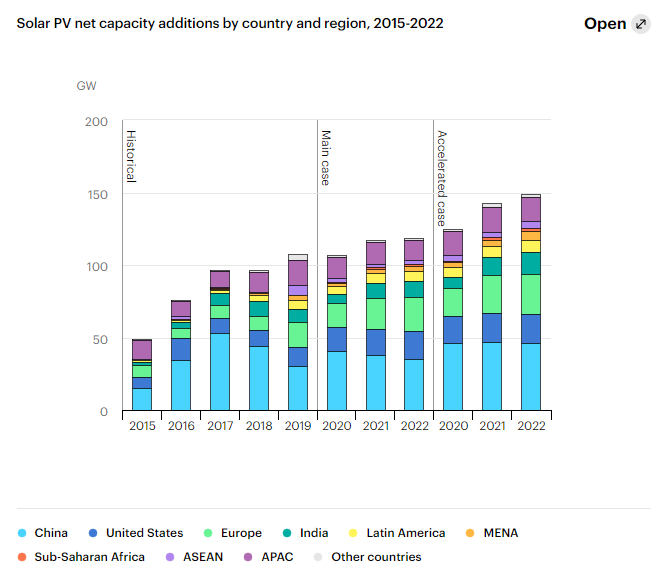Click the purple APAC legend dot
665x579 pixels.
pyautogui.click(x=248, y=557)
